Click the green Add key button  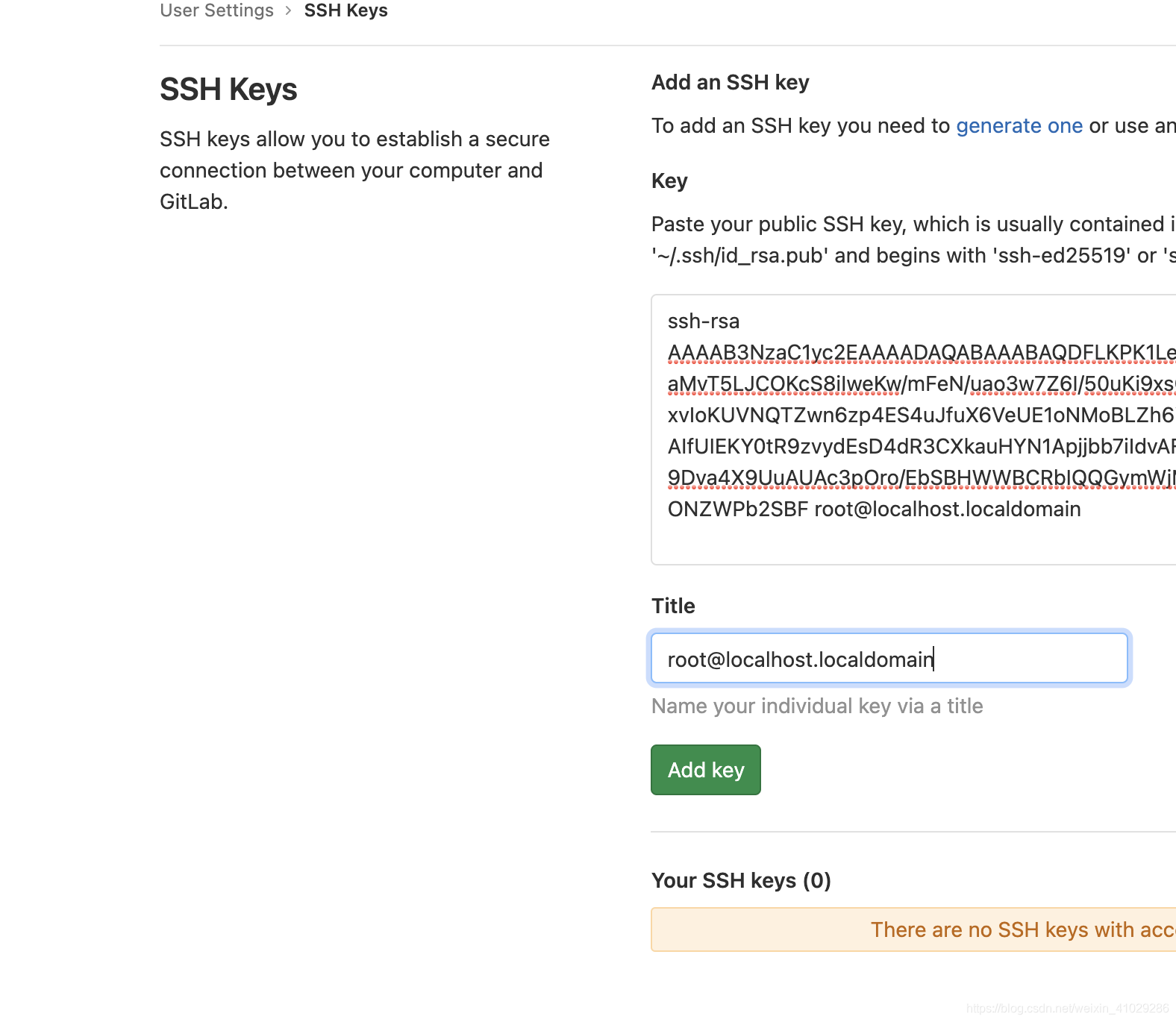tap(705, 770)
